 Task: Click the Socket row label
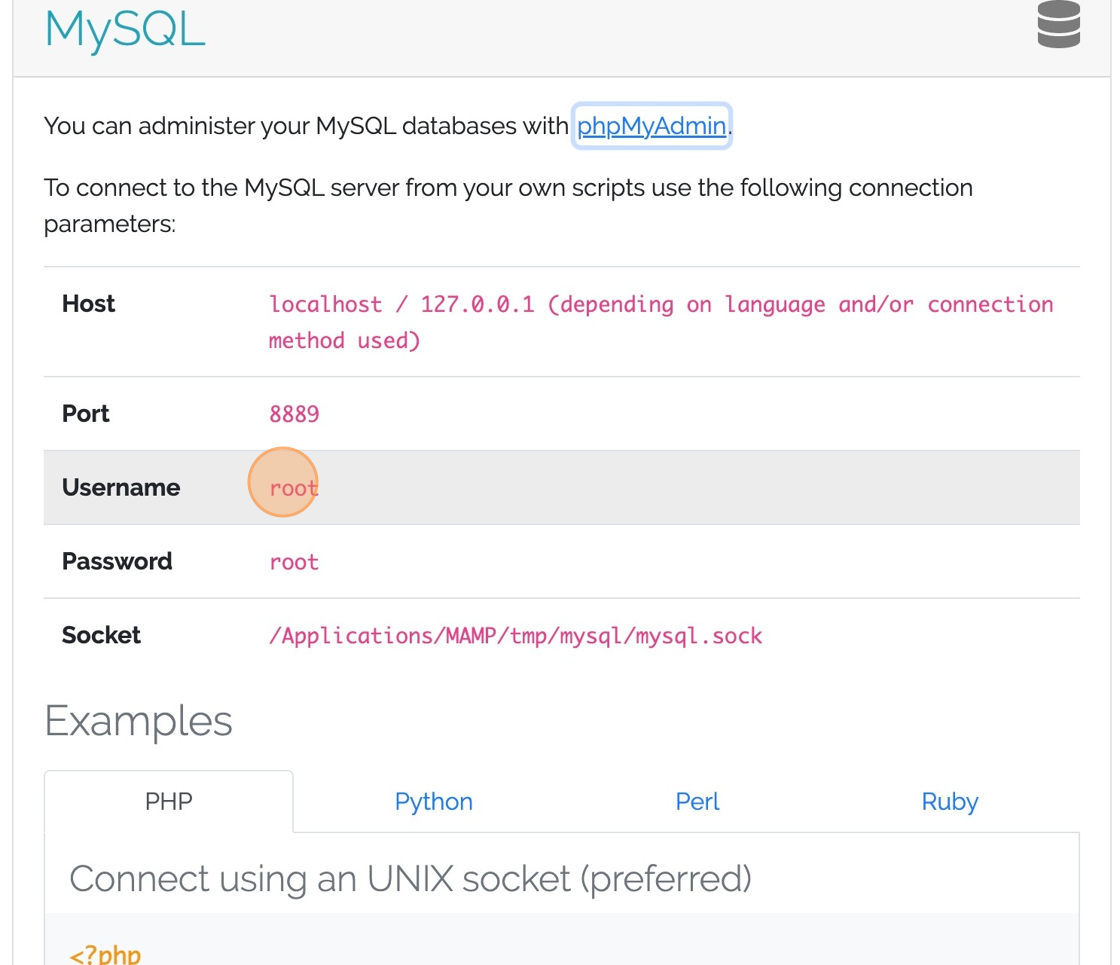tap(101, 636)
